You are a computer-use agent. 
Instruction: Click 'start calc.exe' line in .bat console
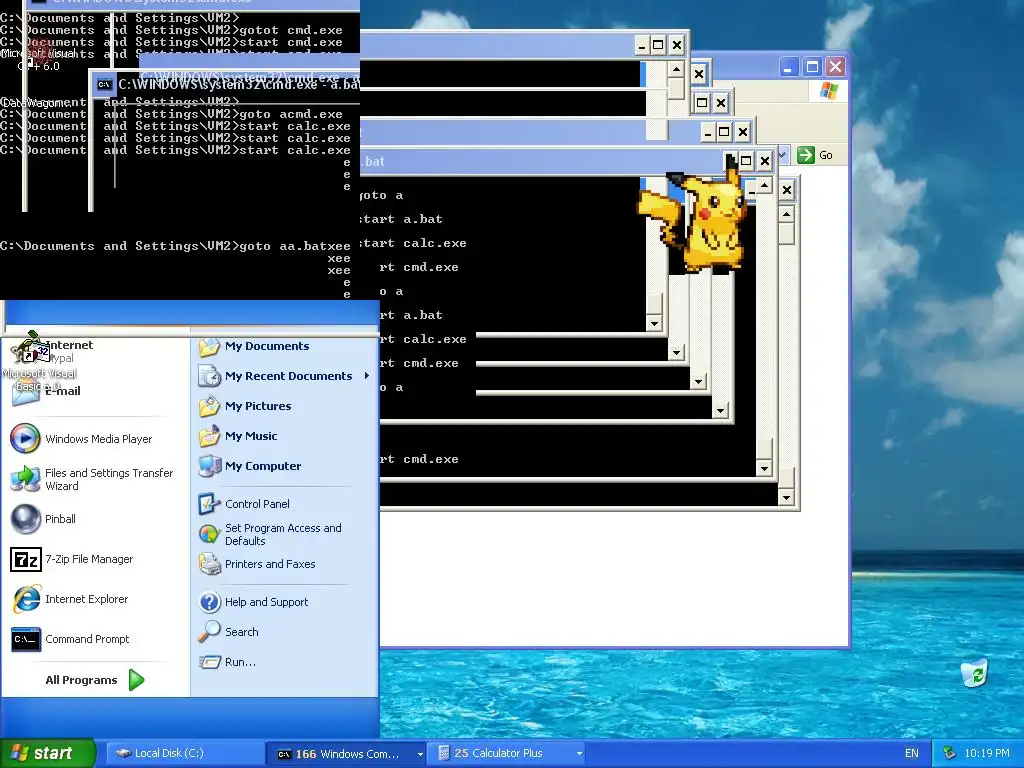(x=413, y=243)
